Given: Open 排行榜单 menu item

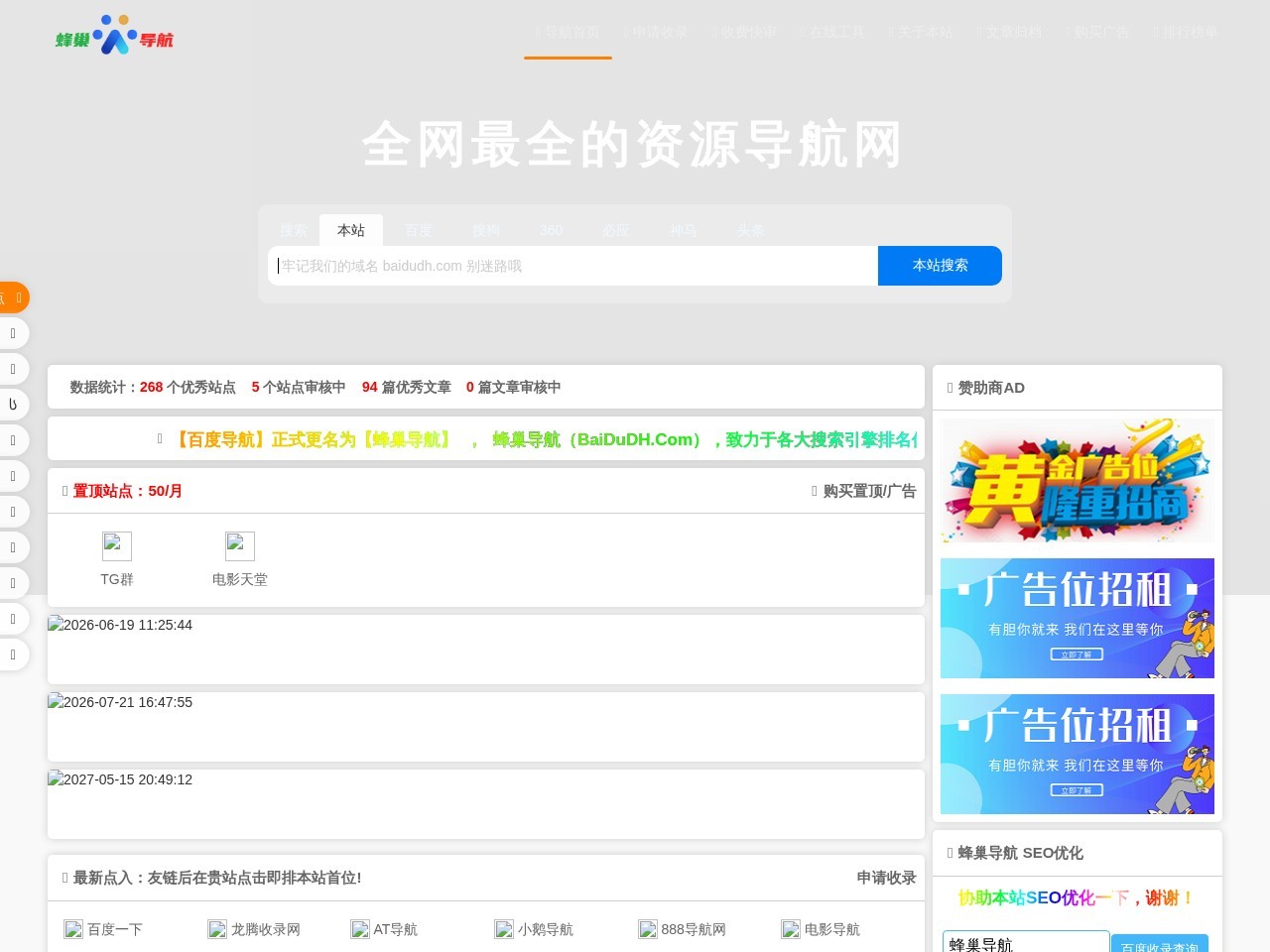Looking at the screenshot, I should coord(1186,32).
